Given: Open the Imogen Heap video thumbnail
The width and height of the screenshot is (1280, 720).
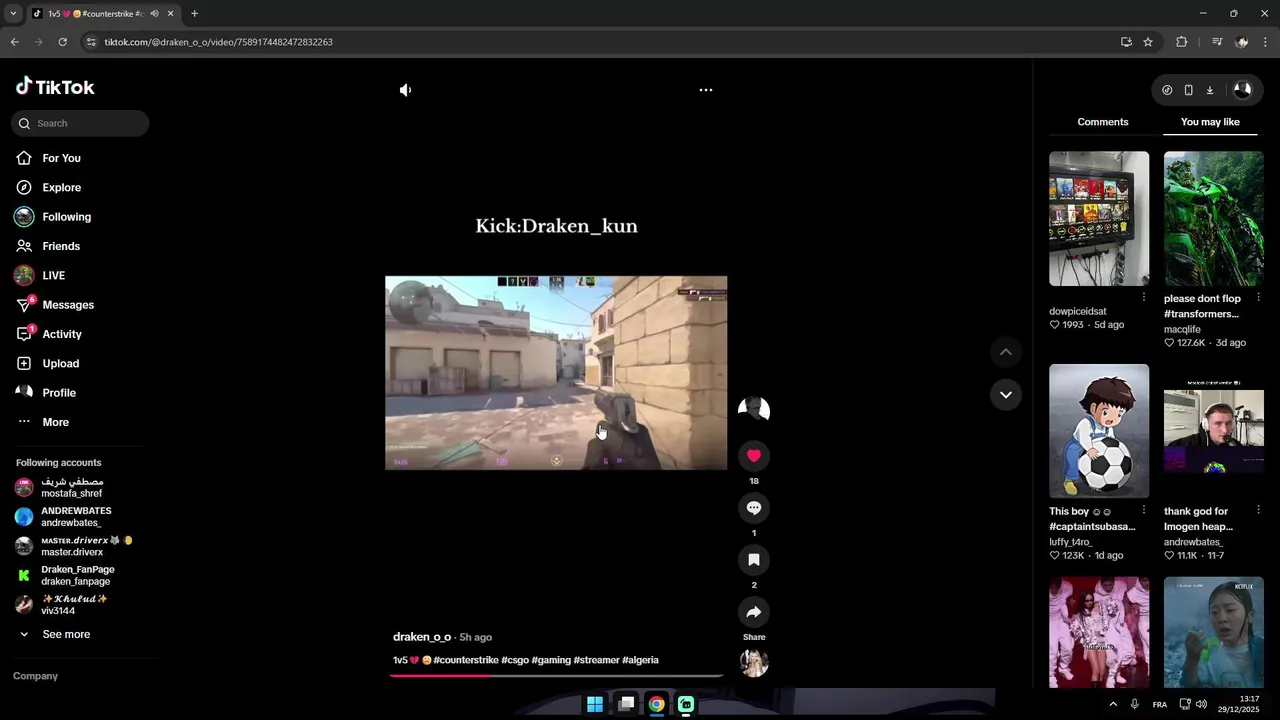Looking at the screenshot, I should pyautogui.click(x=1214, y=431).
